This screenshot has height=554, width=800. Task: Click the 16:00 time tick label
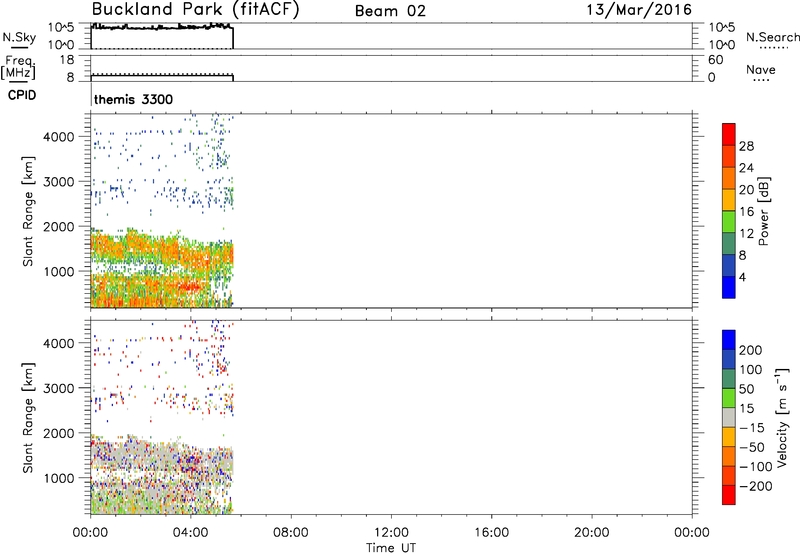tap(491, 533)
